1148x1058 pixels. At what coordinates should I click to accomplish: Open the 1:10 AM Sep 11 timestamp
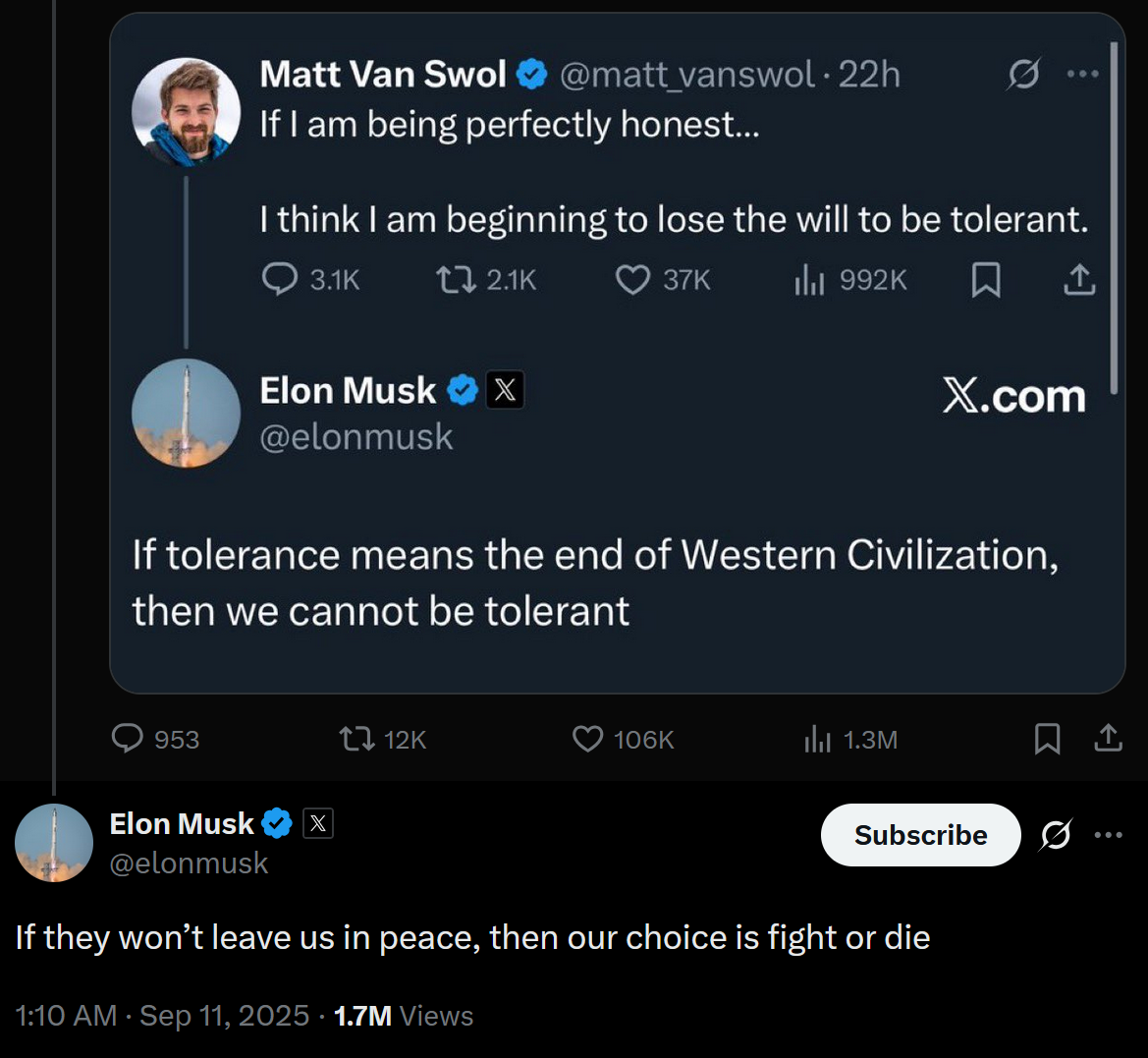pos(162,1016)
